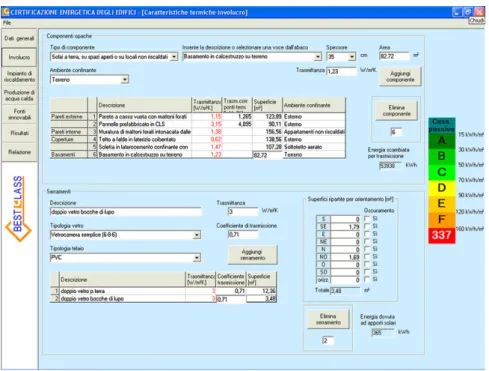Click the red 337 energy class band
Viewport: 489px width, 371px height.
click(442, 235)
